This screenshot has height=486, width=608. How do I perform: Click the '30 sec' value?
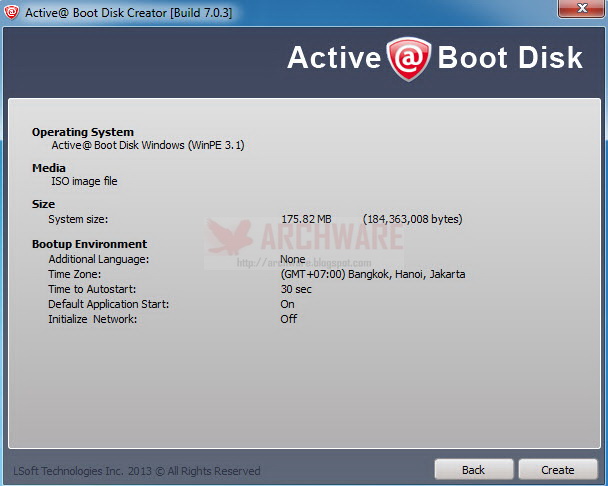296,289
